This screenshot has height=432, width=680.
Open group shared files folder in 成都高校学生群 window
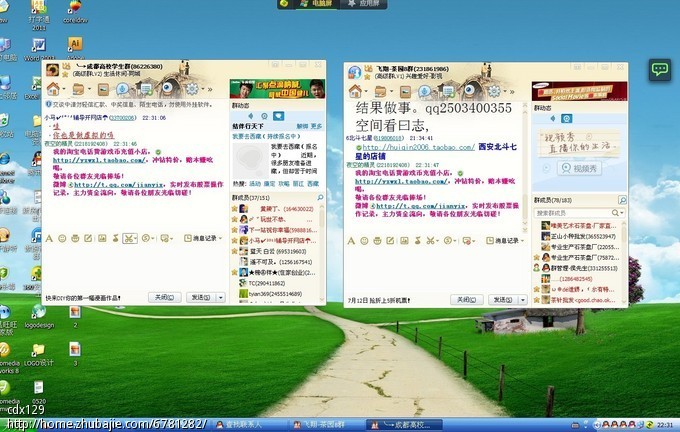(78, 89)
